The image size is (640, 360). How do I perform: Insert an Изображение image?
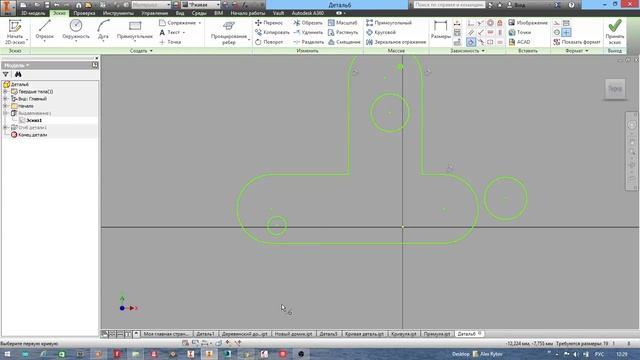[x=528, y=23]
